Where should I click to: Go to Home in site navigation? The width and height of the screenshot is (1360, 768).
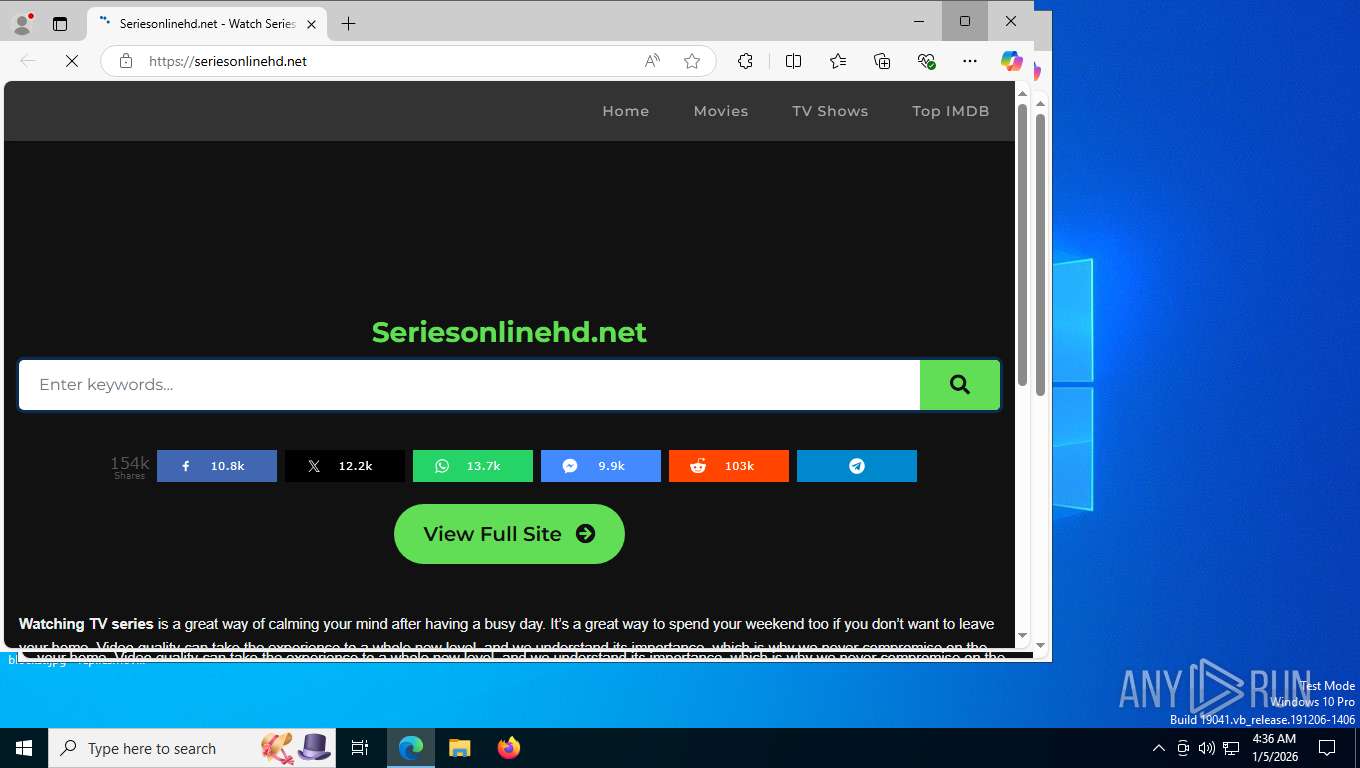pos(626,111)
